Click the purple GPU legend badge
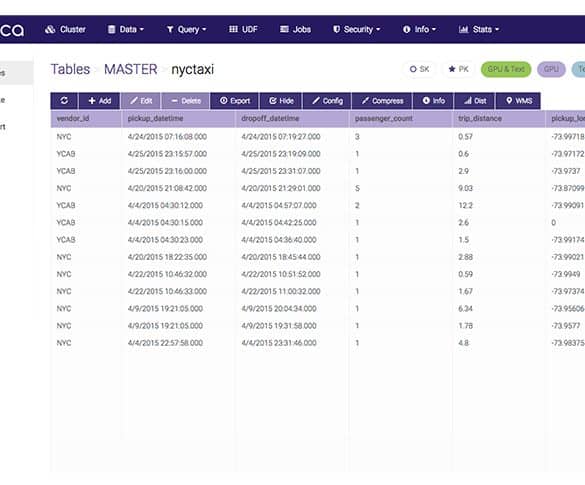 pos(551,69)
